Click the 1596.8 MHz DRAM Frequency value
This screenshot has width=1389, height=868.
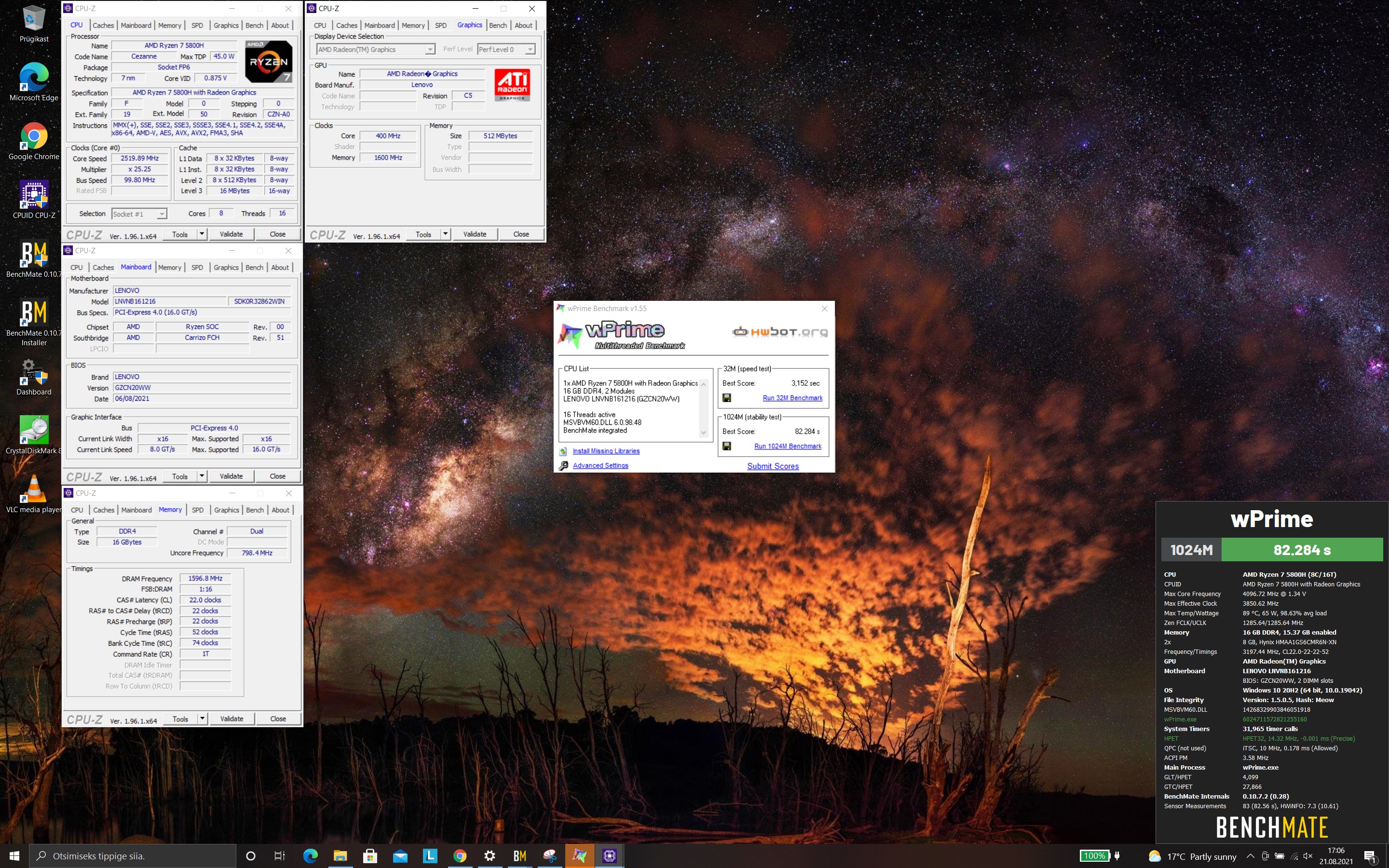[205, 578]
